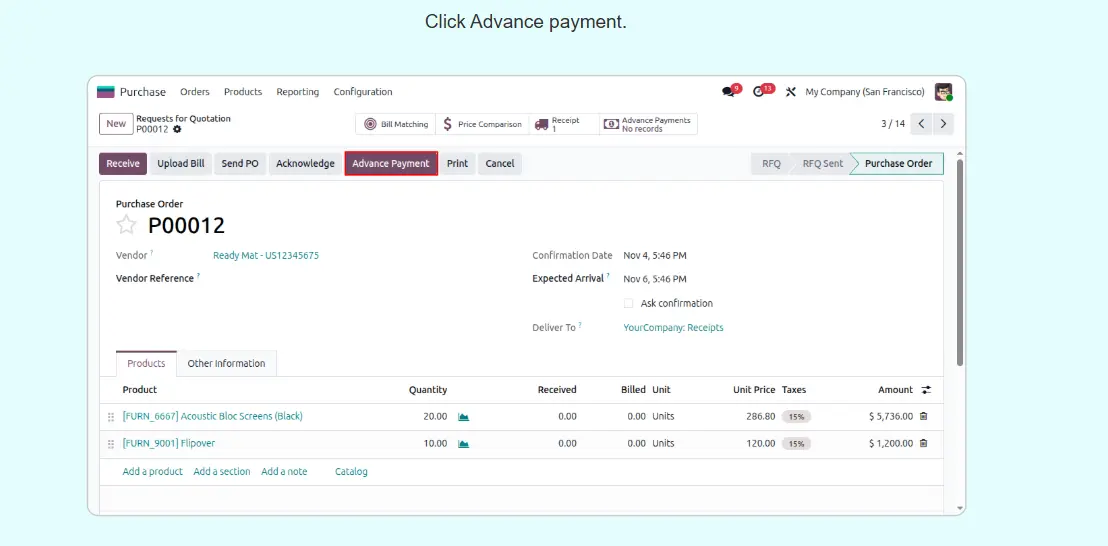
Task: Open forecast chart for Flipover quantity
Action: [x=463, y=443]
